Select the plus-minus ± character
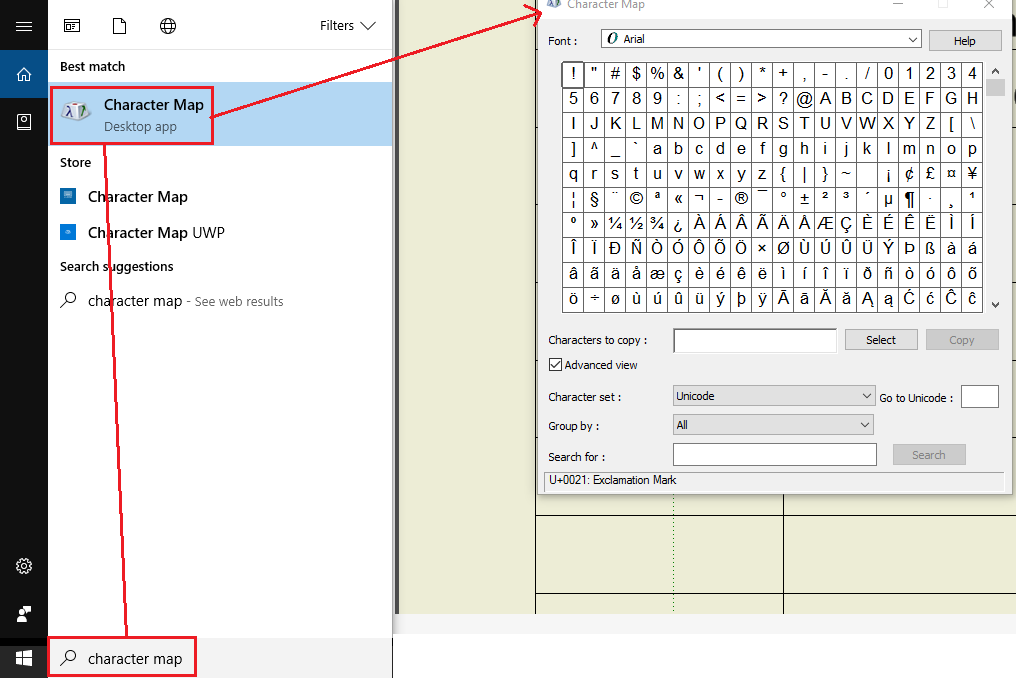The height and width of the screenshot is (678, 1016). click(x=804, y=198)
